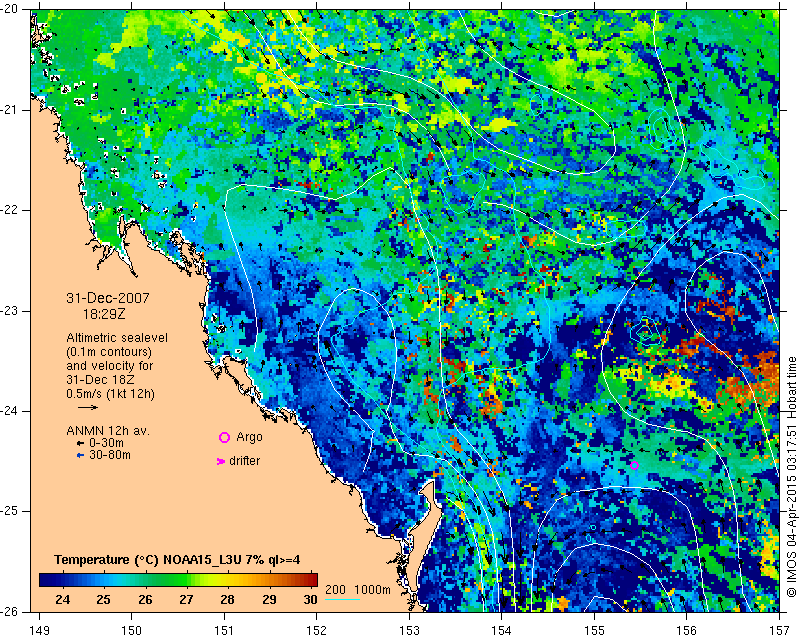This screenshot has width=800, height=640.
Task: Click the '(0.1m contours)' text
Action: (109, 352)
